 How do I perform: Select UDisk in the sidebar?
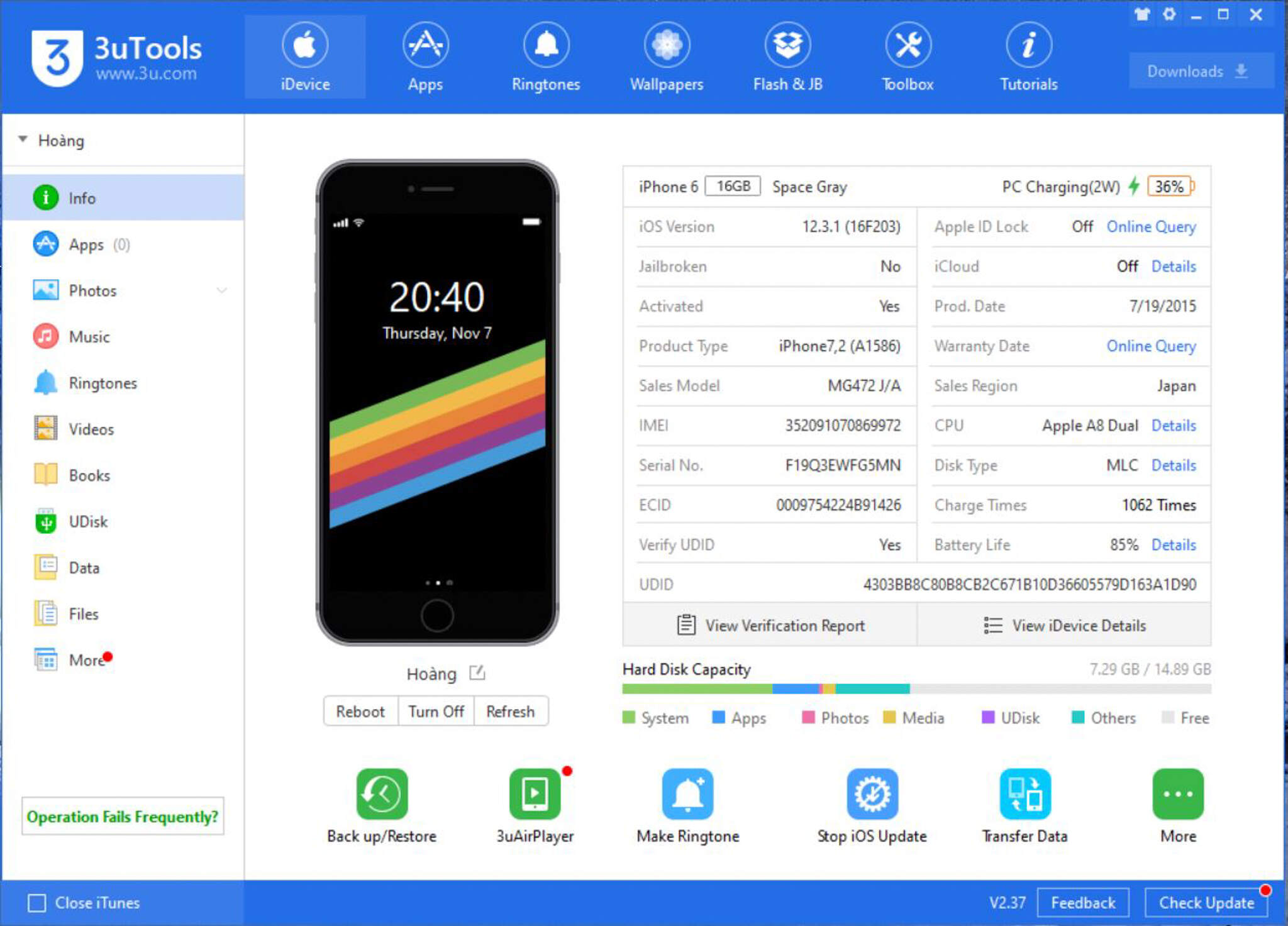pyautogui.click(x=88, y=522)
